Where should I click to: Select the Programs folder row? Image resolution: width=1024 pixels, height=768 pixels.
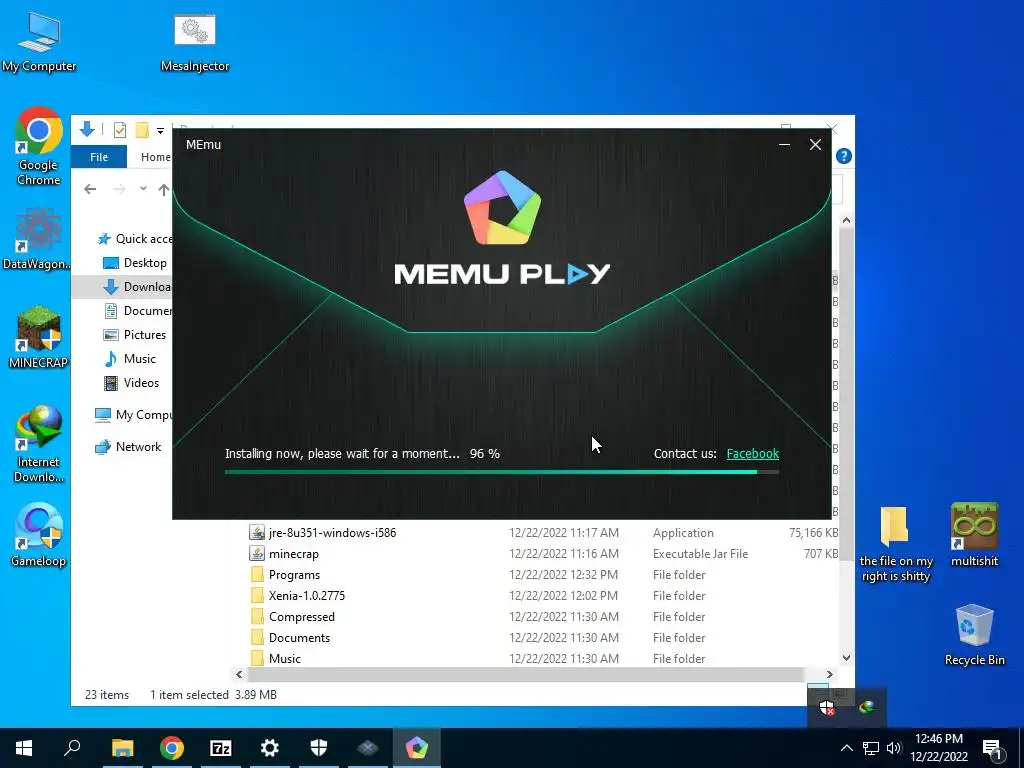[542, 575]
